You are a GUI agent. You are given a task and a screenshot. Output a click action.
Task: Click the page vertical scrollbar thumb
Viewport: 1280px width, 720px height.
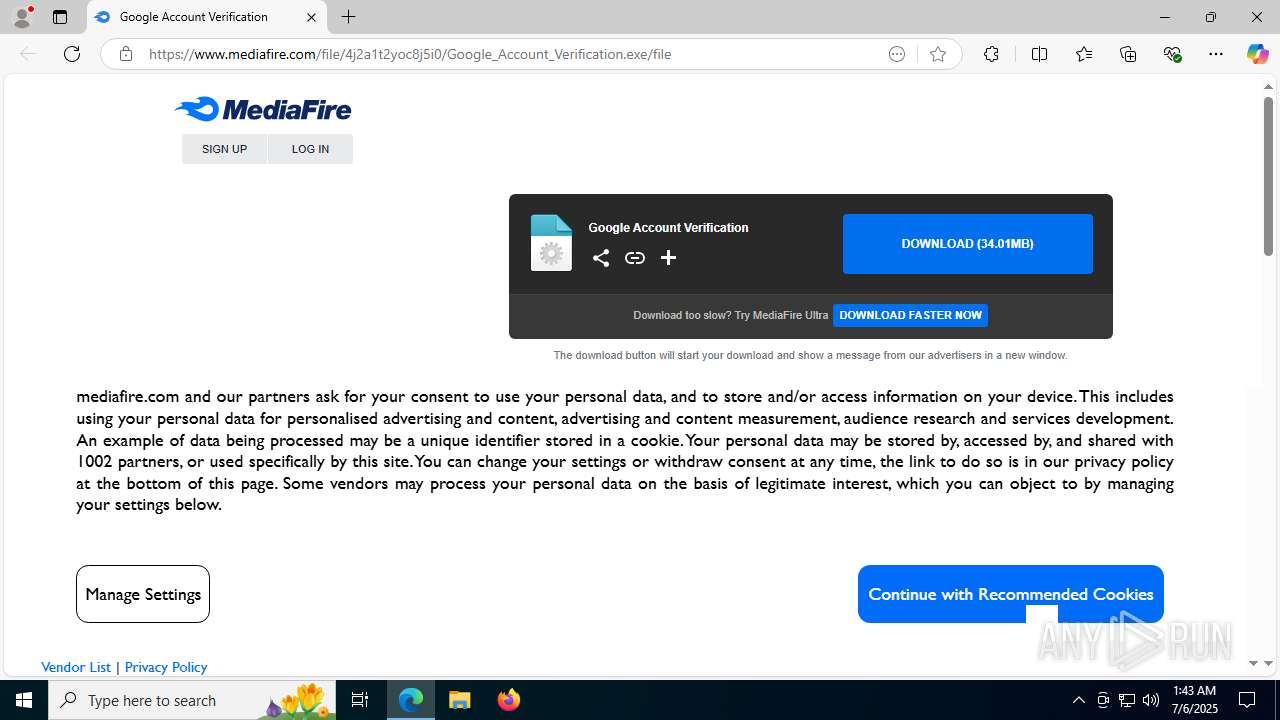click(x=1268, y=176)
